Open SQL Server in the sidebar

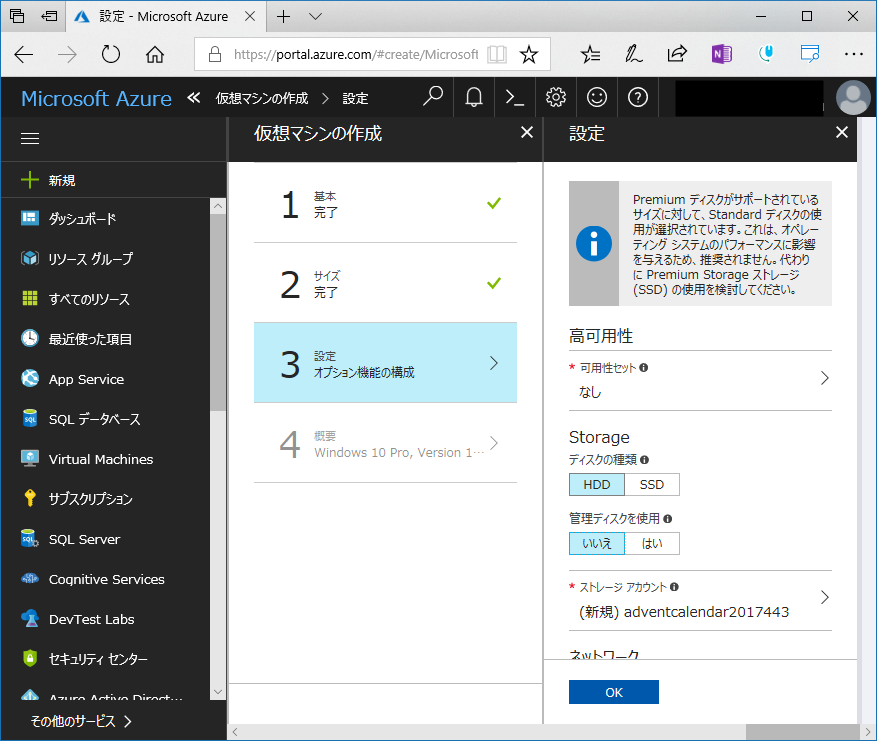(x=106, y=539)
